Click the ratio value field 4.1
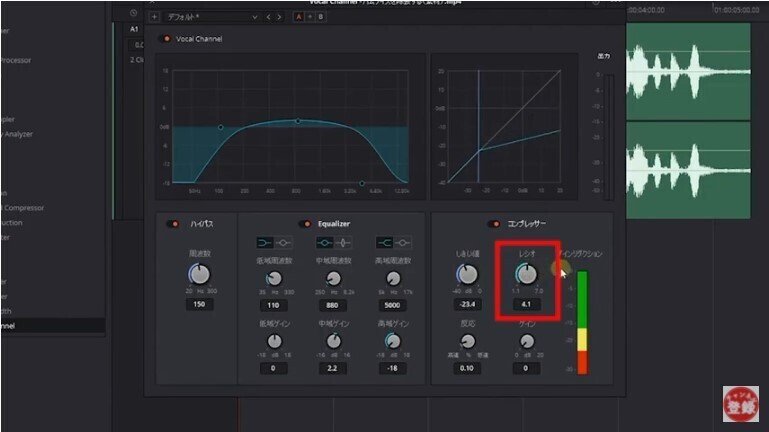Viewport: 769px width, 432px height. [x=526, y=305]
